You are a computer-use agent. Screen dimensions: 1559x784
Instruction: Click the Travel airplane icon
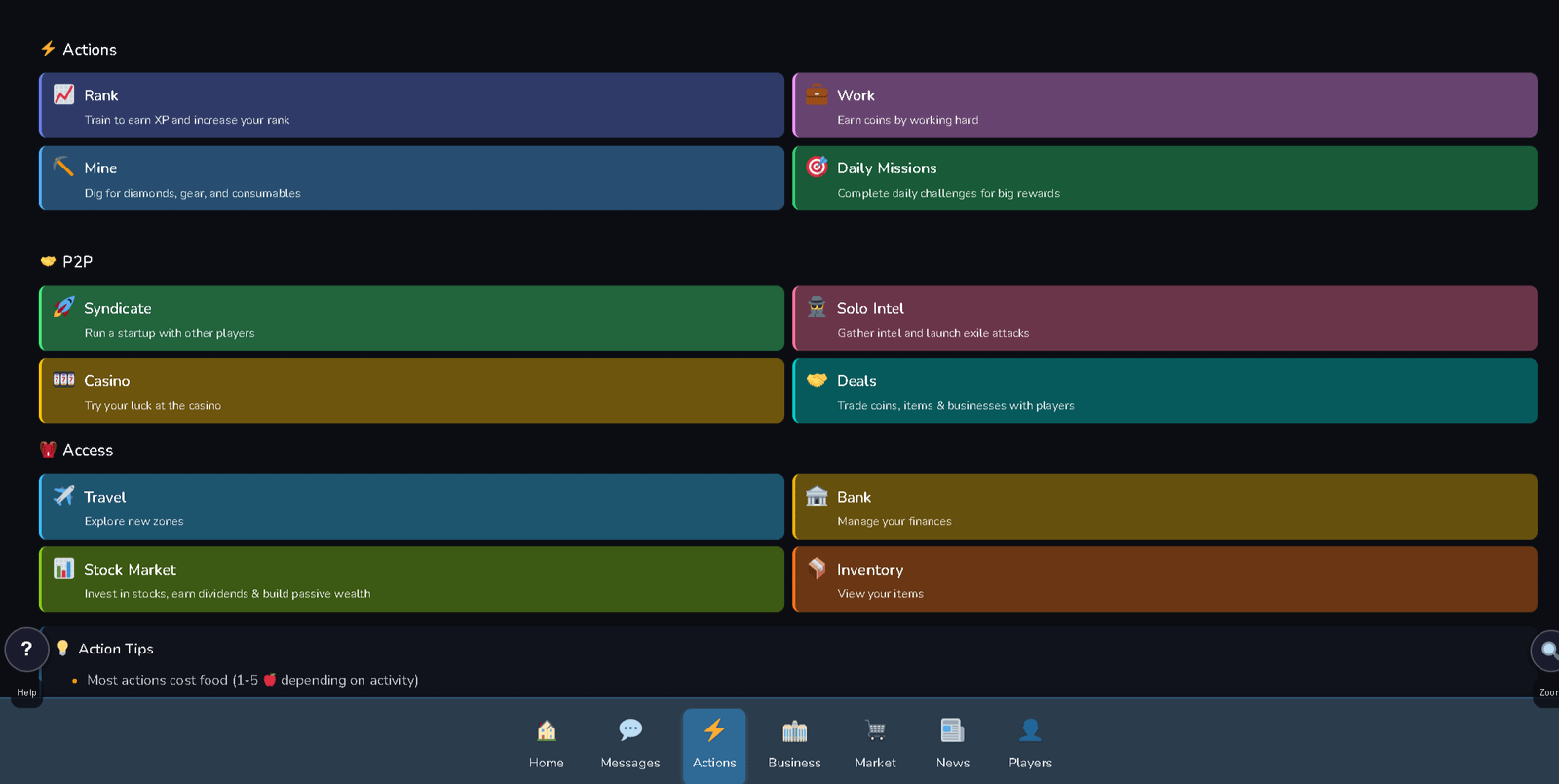[64, 496]
